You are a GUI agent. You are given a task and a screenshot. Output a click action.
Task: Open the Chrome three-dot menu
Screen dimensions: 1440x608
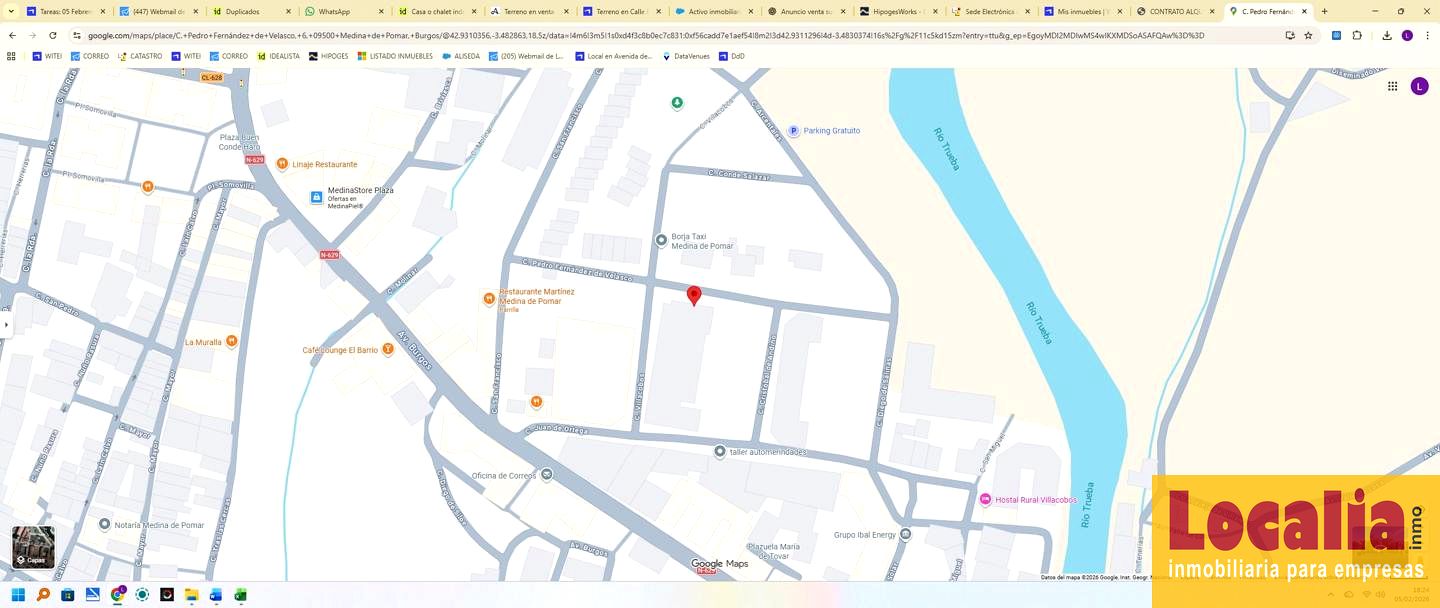tap(1427, 35)
